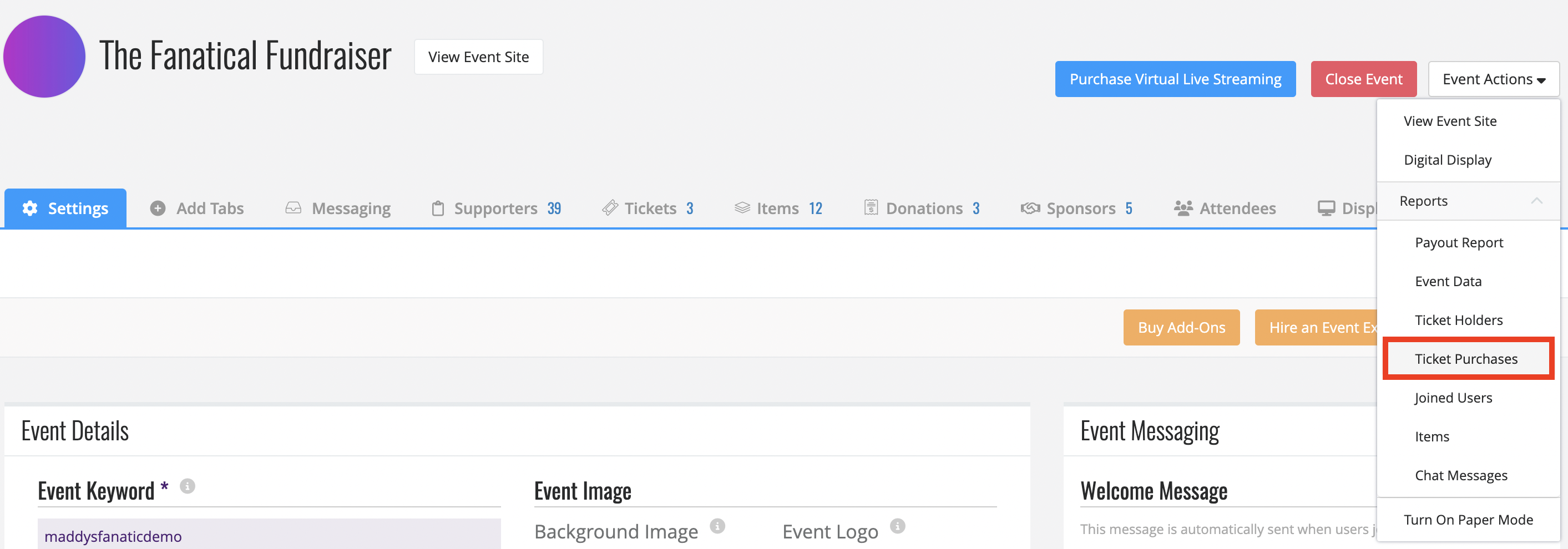Click the Event Messaging heading
This screenshot has width=1568, height=549.
click(x=1149, y=431)
